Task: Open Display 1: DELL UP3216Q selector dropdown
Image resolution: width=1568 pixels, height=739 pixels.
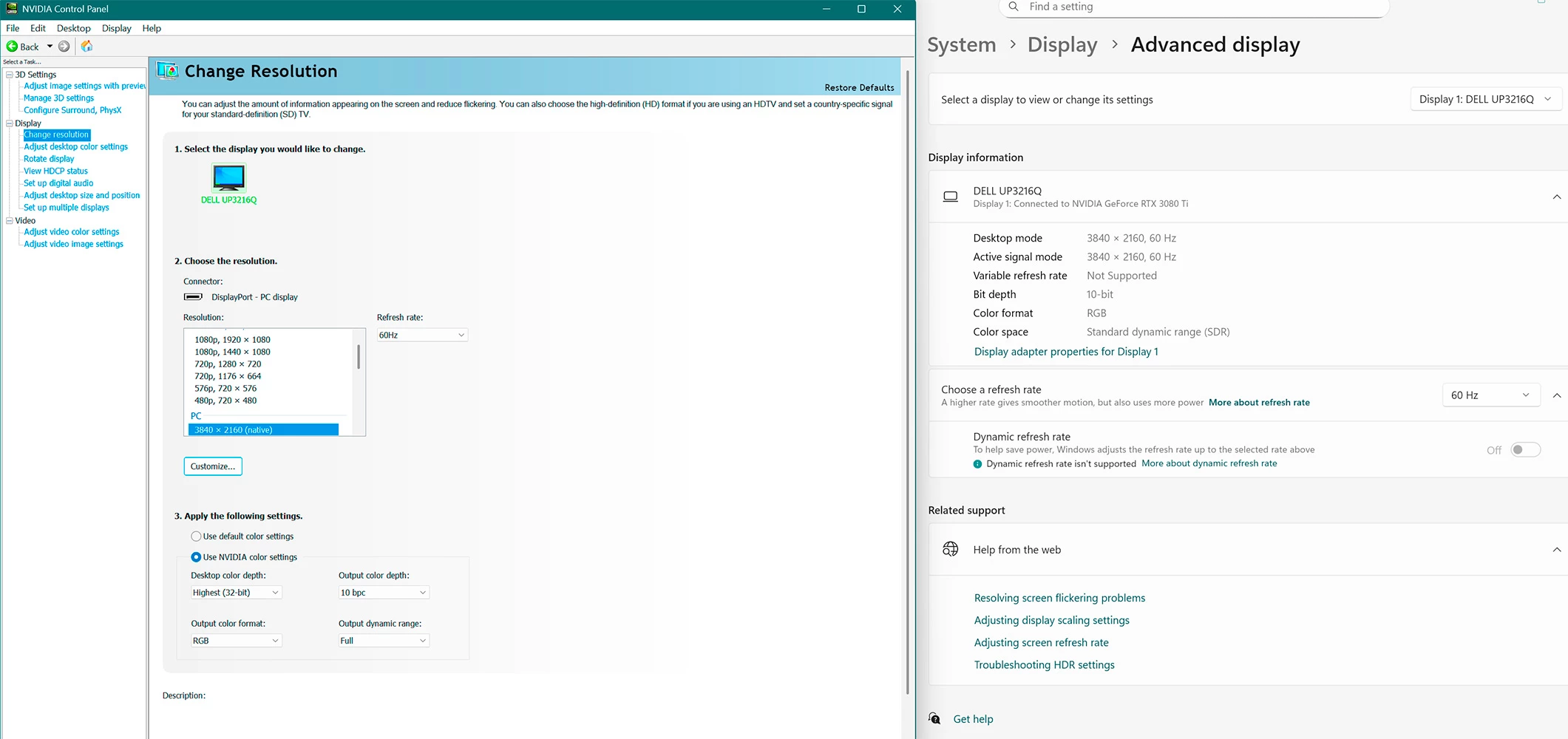Action: (x=1486, y=99)
